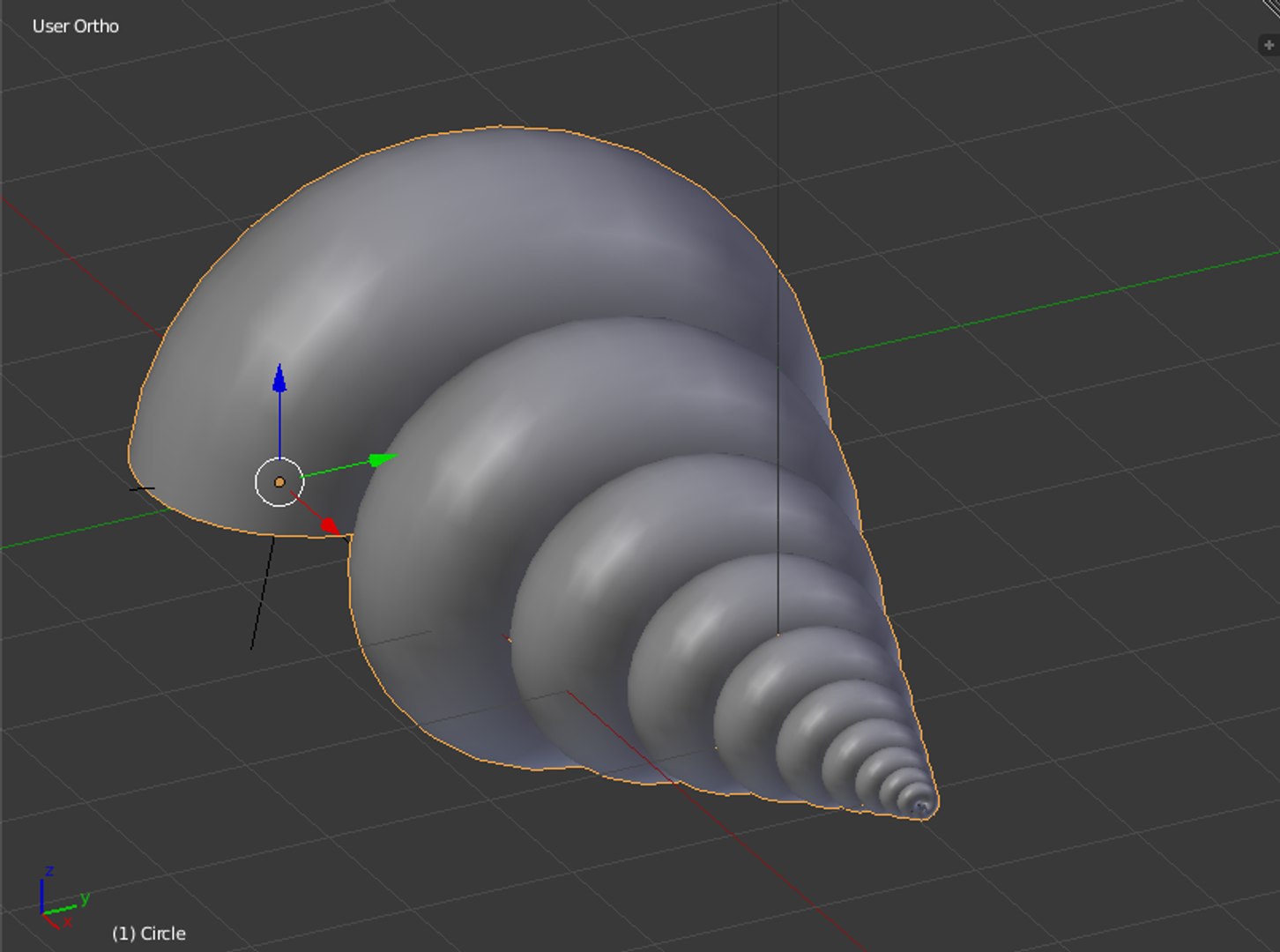Click the XYZ mini axis indicator

pyautogui.click(x=63, y=898)
